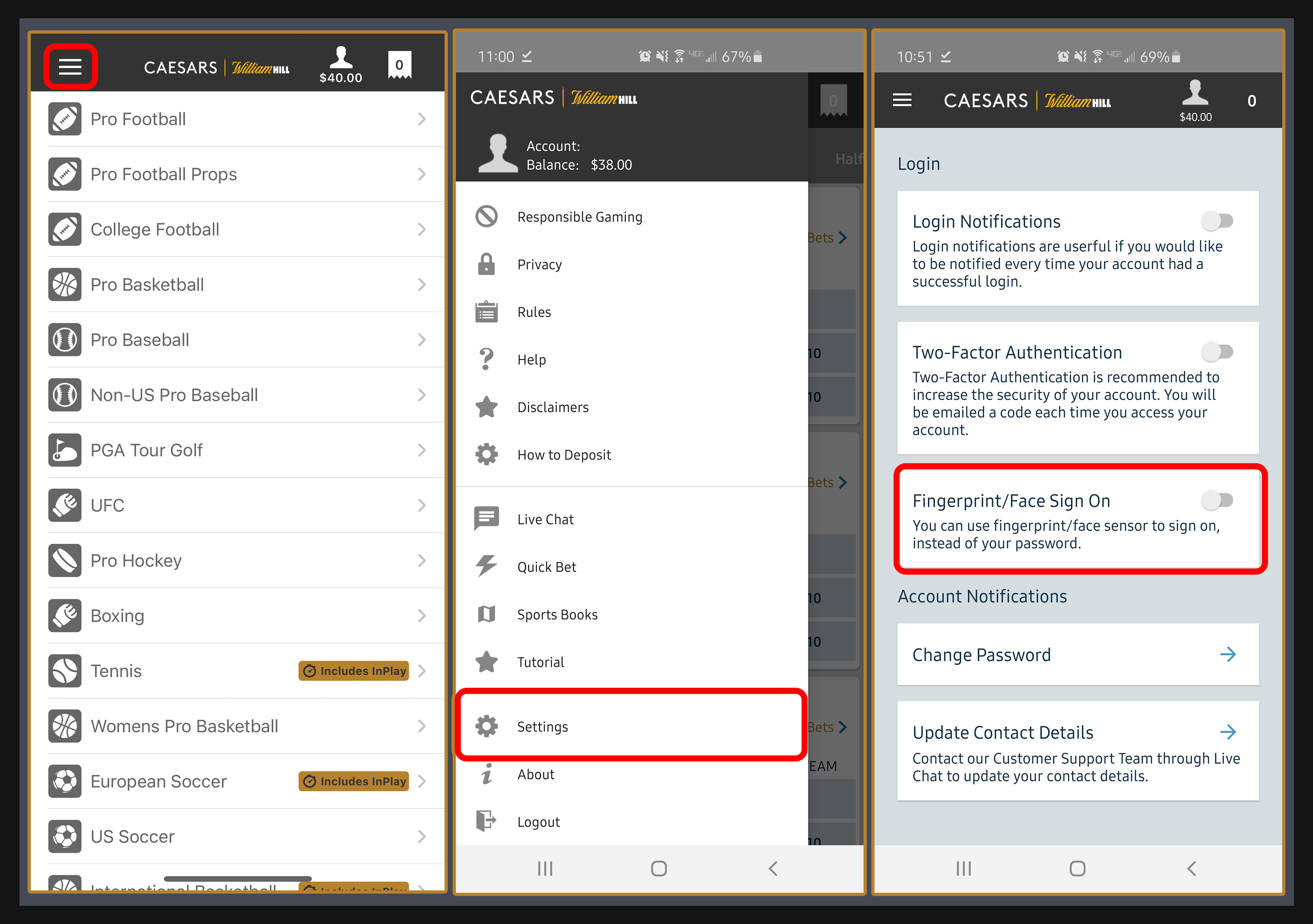Tap the US Soccer ball icon
The width and height of the screenshot is (1313, 924).
(x=64, y=836)
